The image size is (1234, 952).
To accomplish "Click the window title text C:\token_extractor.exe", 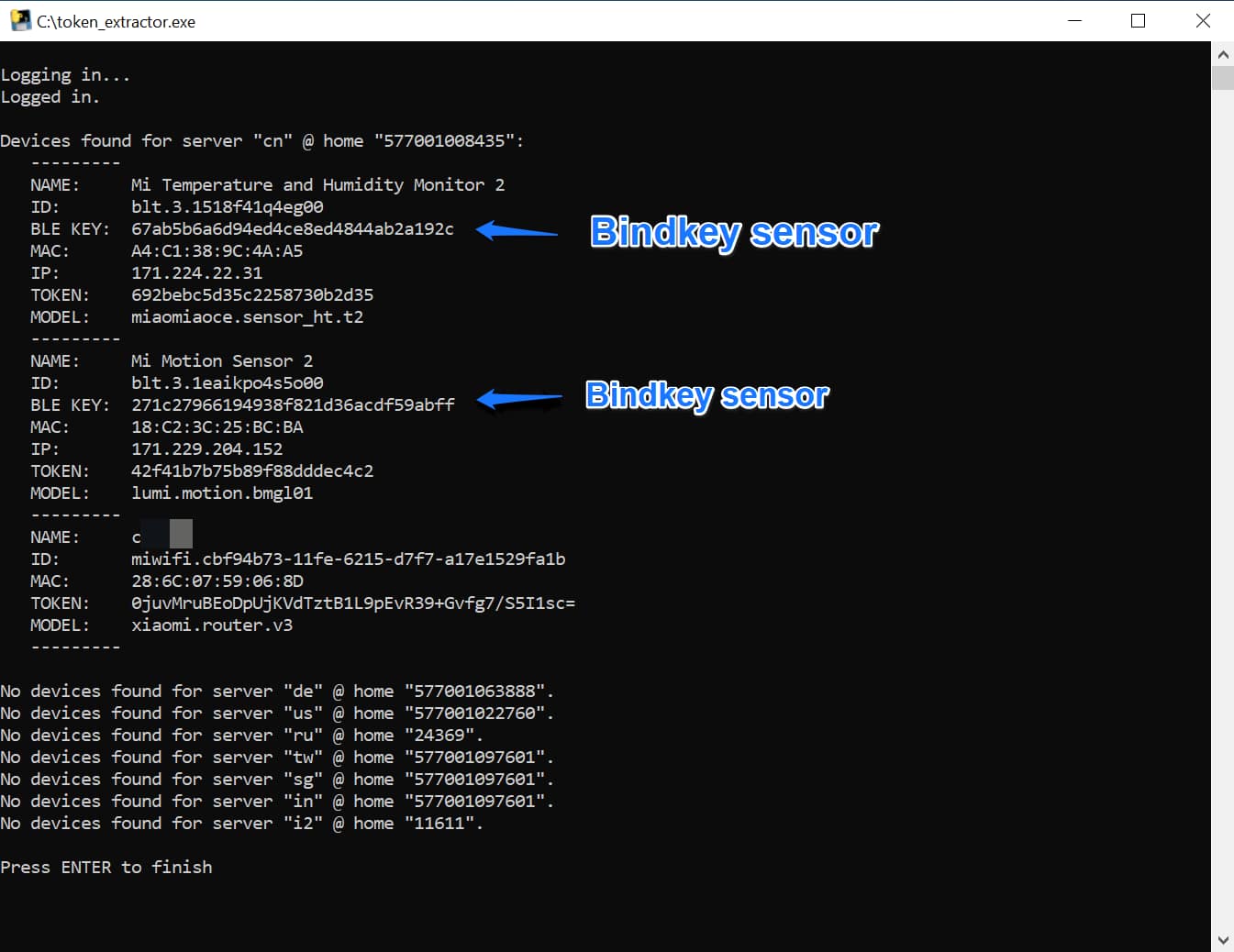I will (x=116, y=22).
